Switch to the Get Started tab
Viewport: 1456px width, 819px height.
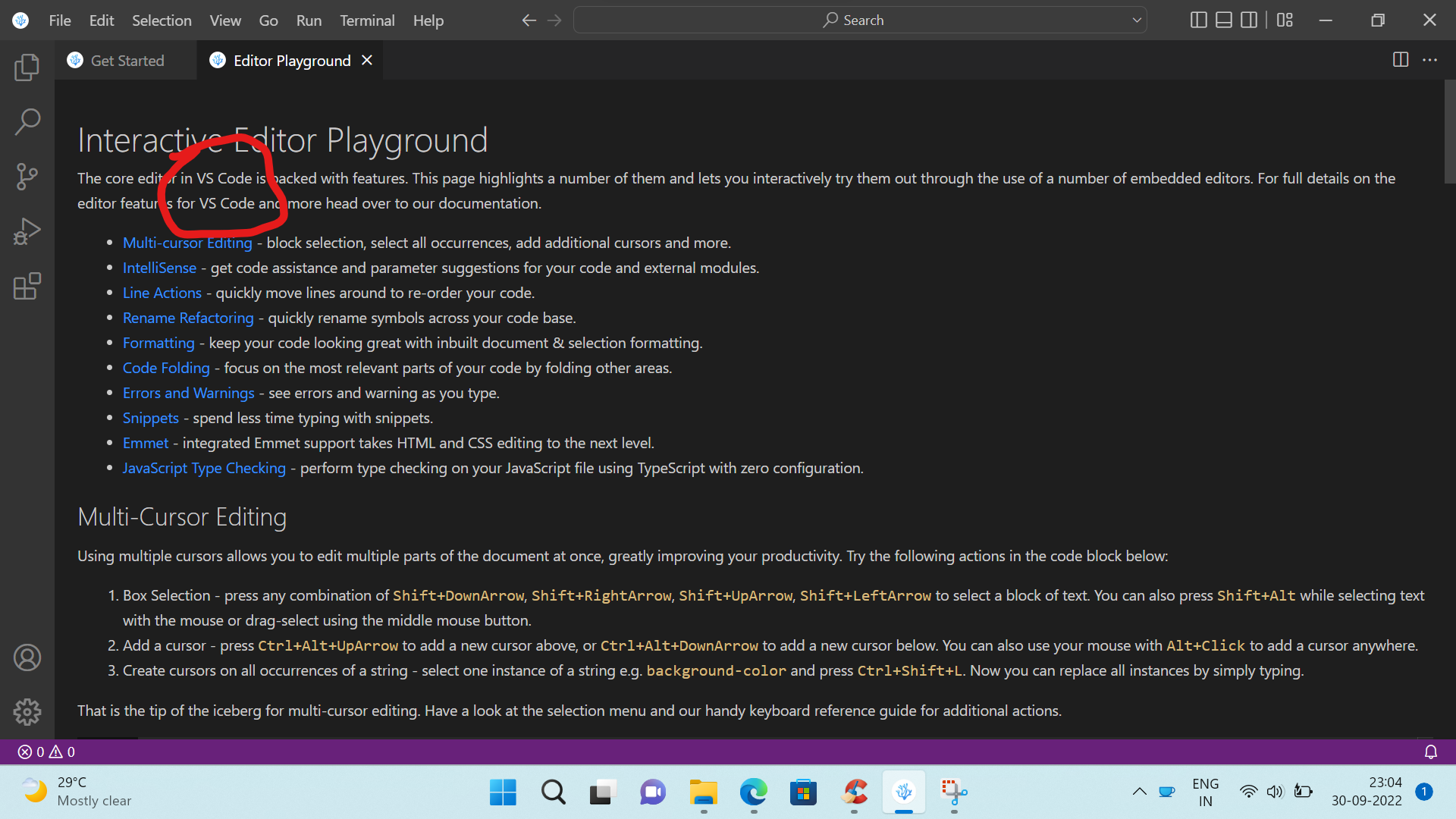[x=127, y=60]
